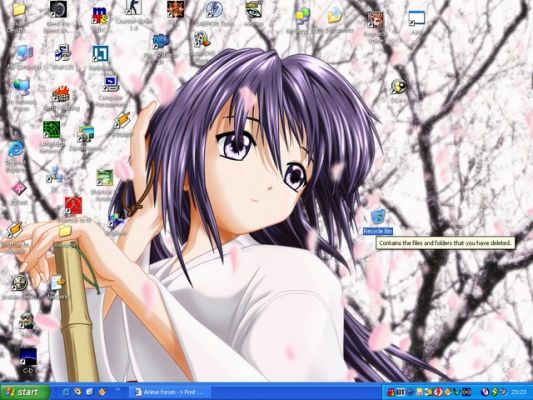
Task: Select the Nero Burning Rom flame shortcut
Action: coord(61,94)
